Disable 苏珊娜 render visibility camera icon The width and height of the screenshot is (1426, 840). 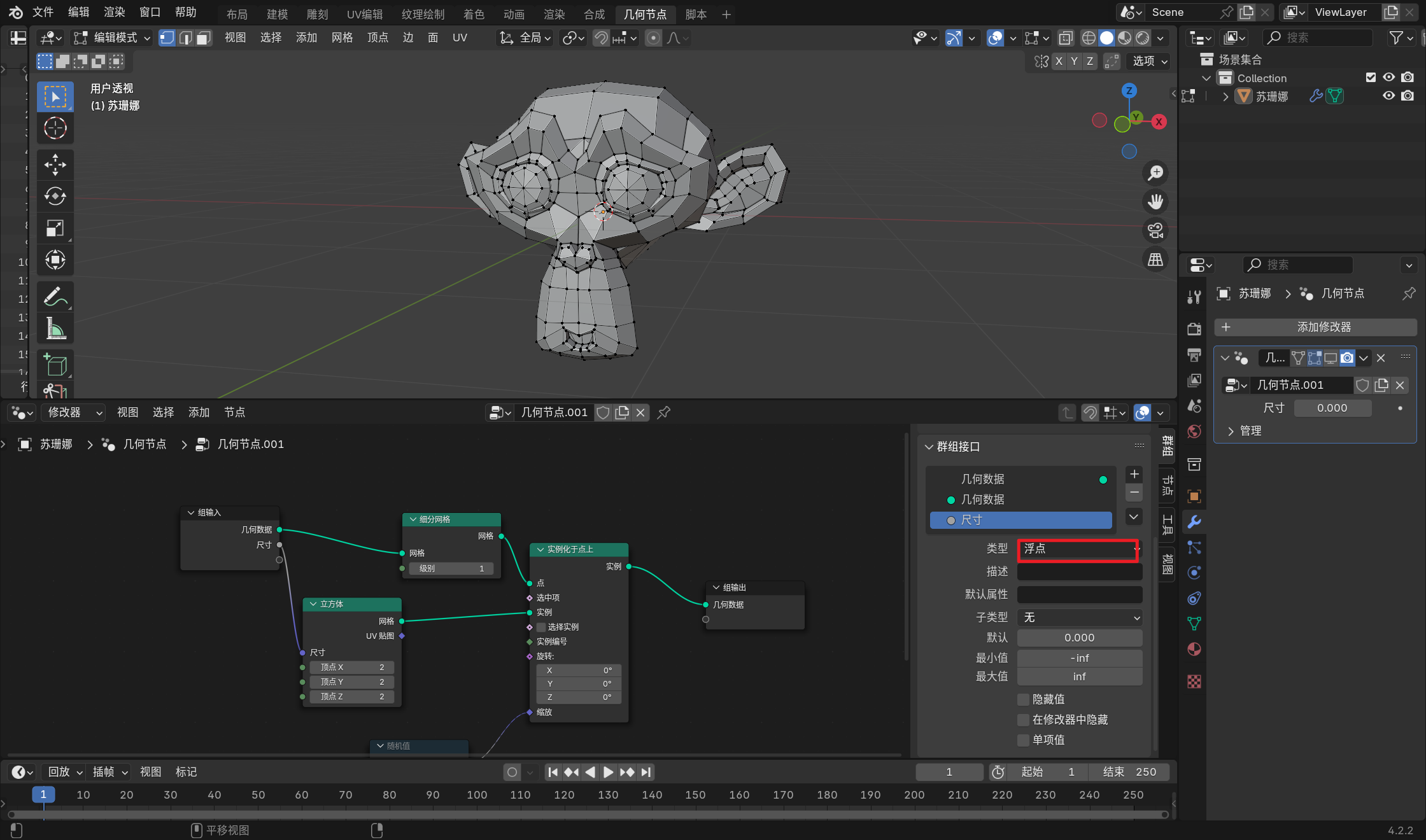coord(1408,95)
